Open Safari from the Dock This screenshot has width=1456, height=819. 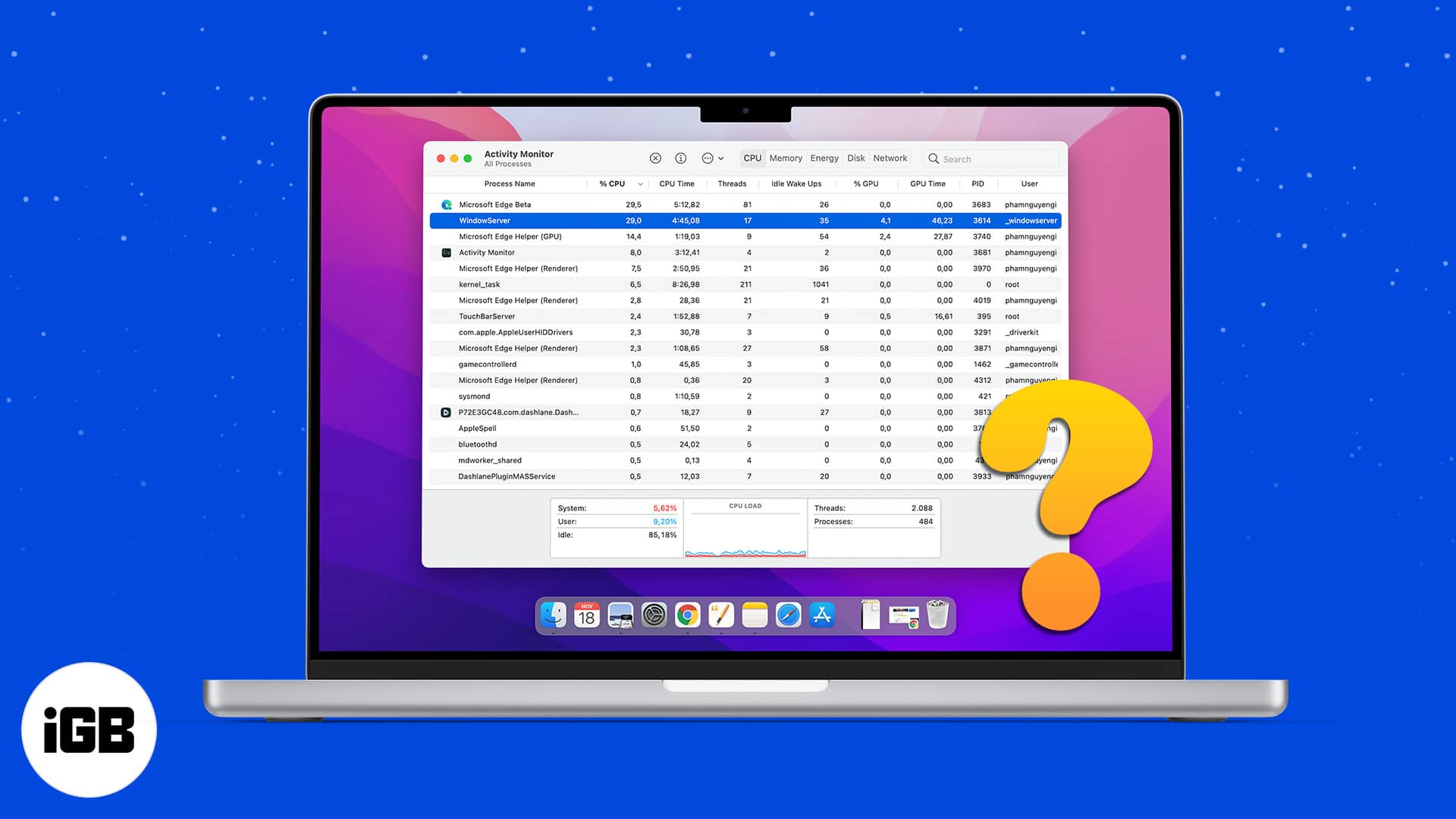click(x=788, y=615)
